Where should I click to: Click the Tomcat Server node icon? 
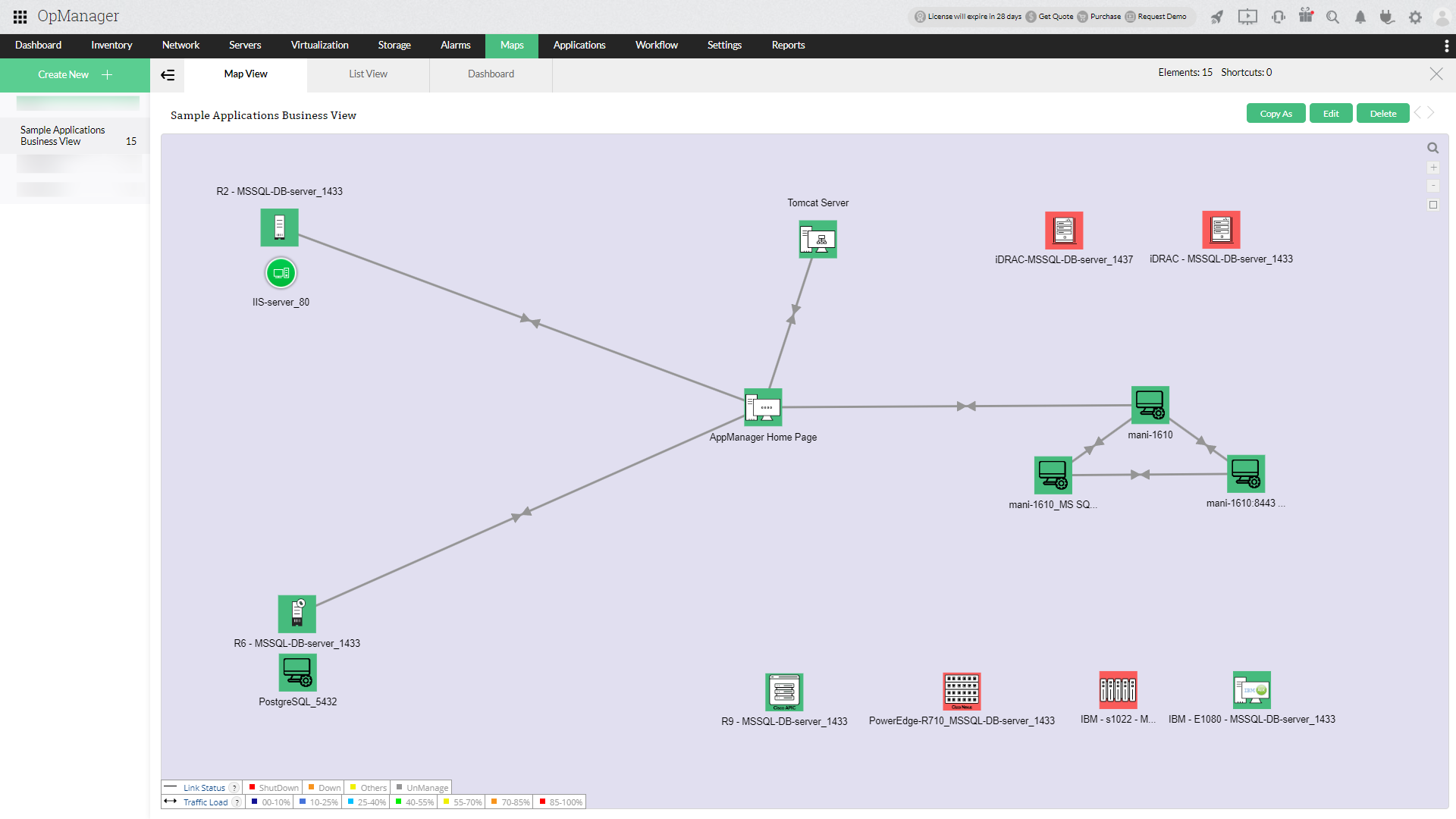[x=817, y=240]
